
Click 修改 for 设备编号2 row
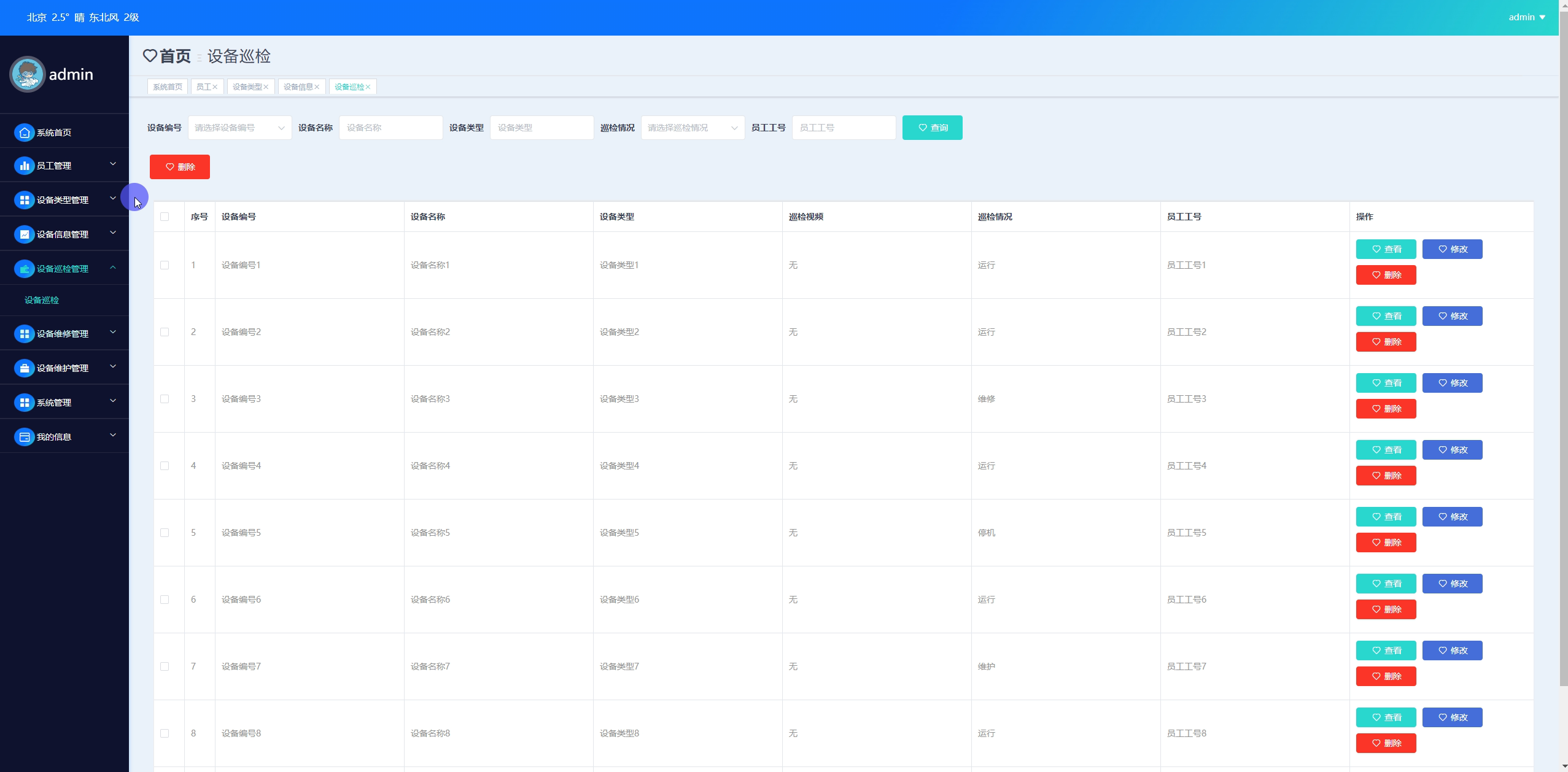1452,316
